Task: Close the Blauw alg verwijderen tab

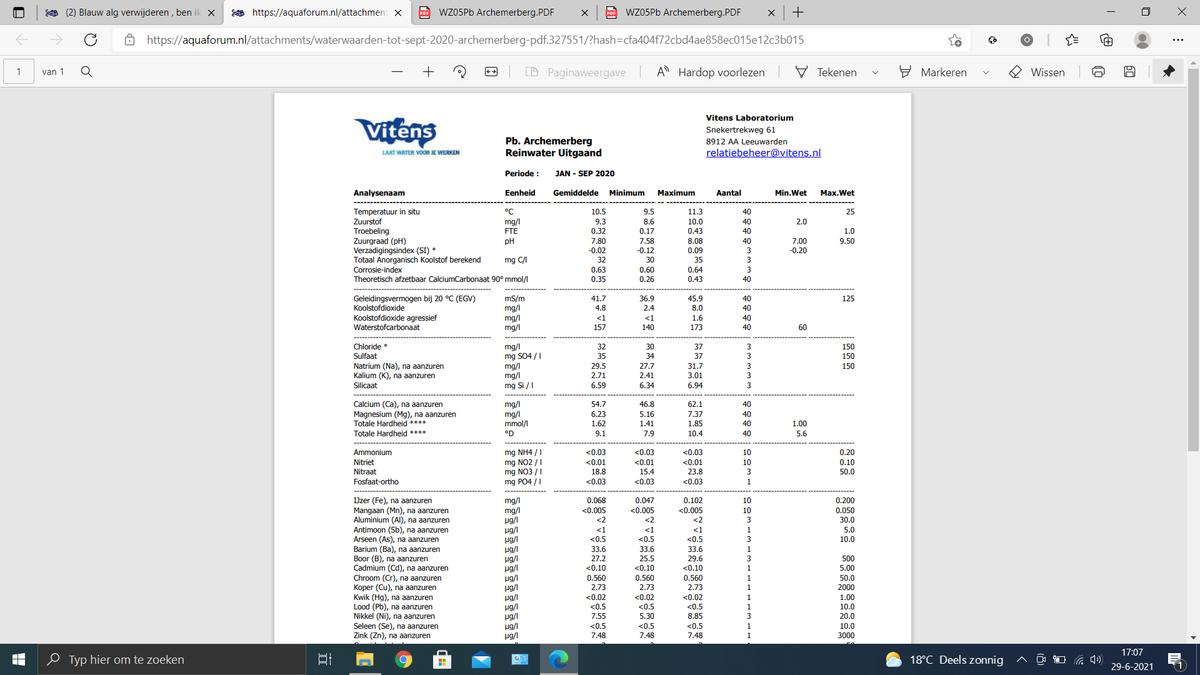Action: click(211, 13)
